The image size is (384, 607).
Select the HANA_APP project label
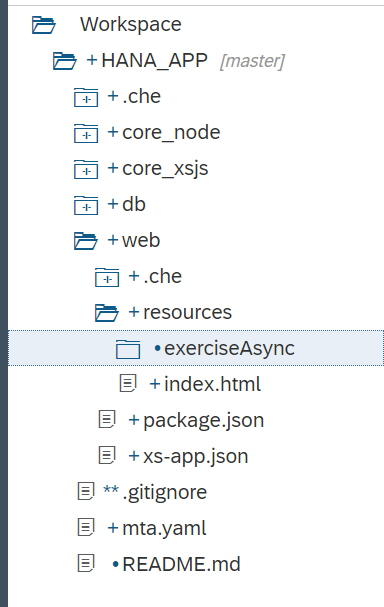point(154,61)
